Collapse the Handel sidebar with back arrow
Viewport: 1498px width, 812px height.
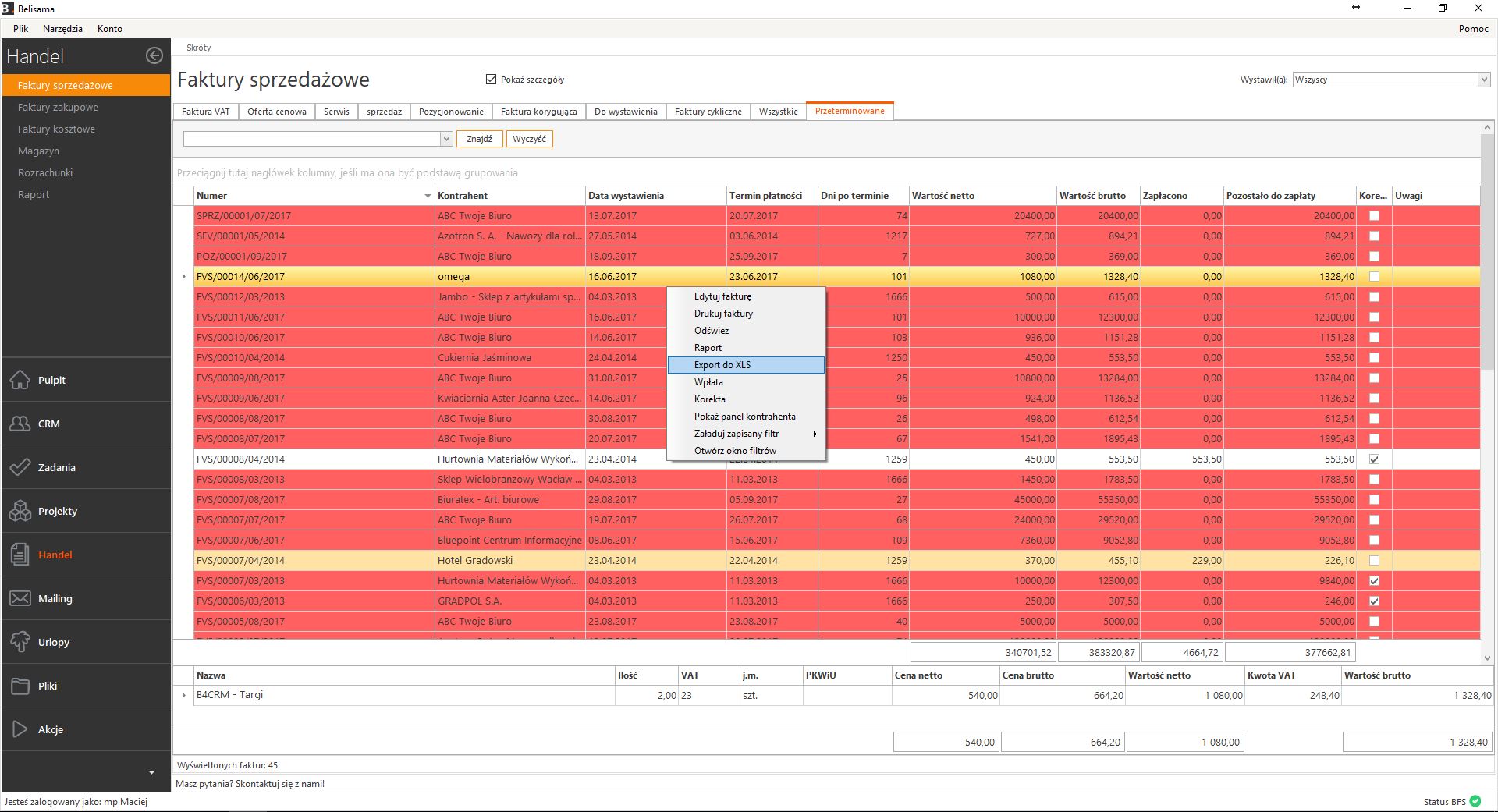(x=154, y=55)
